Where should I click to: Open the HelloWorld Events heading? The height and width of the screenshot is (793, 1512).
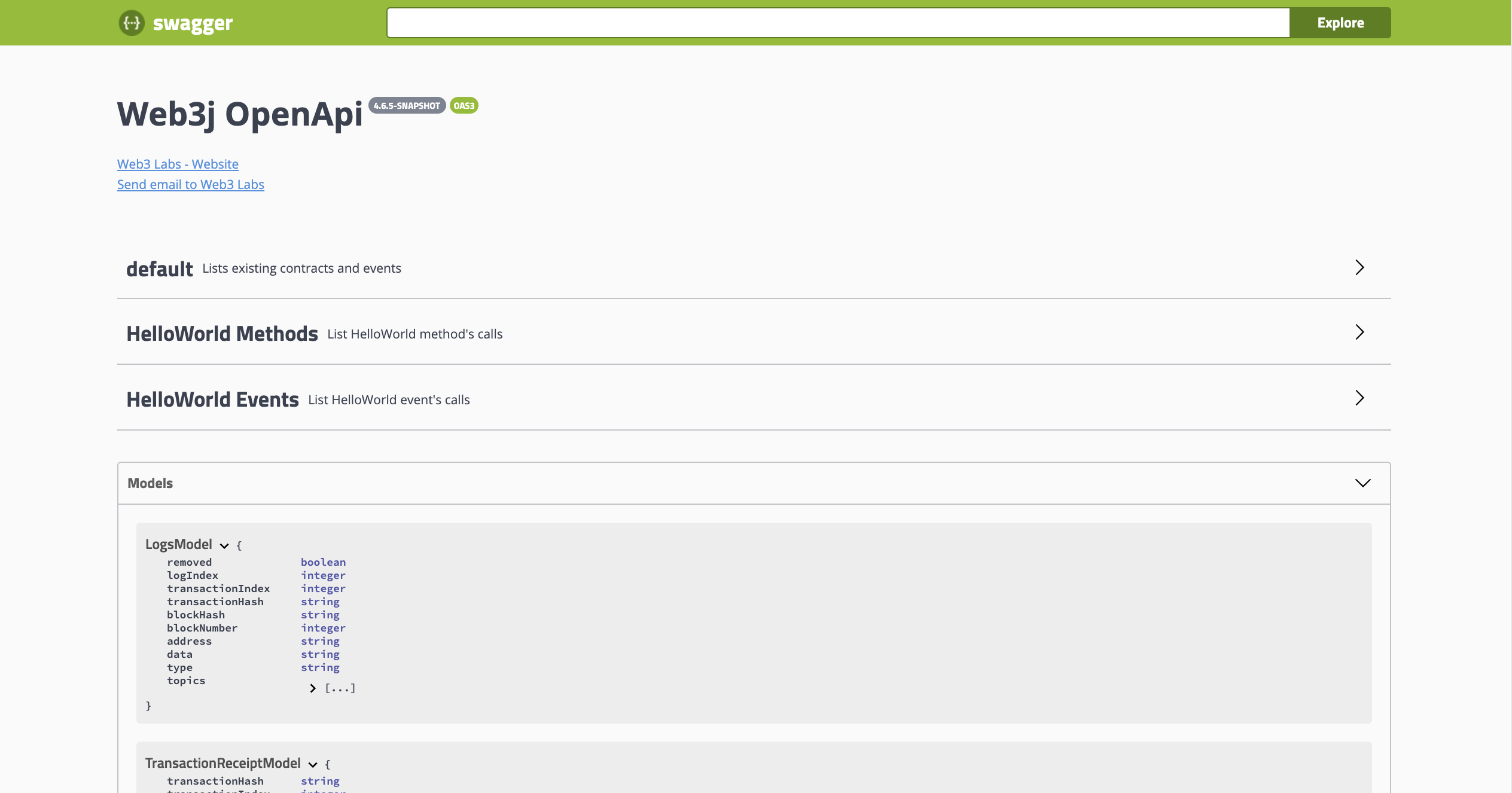pos(212,399)
